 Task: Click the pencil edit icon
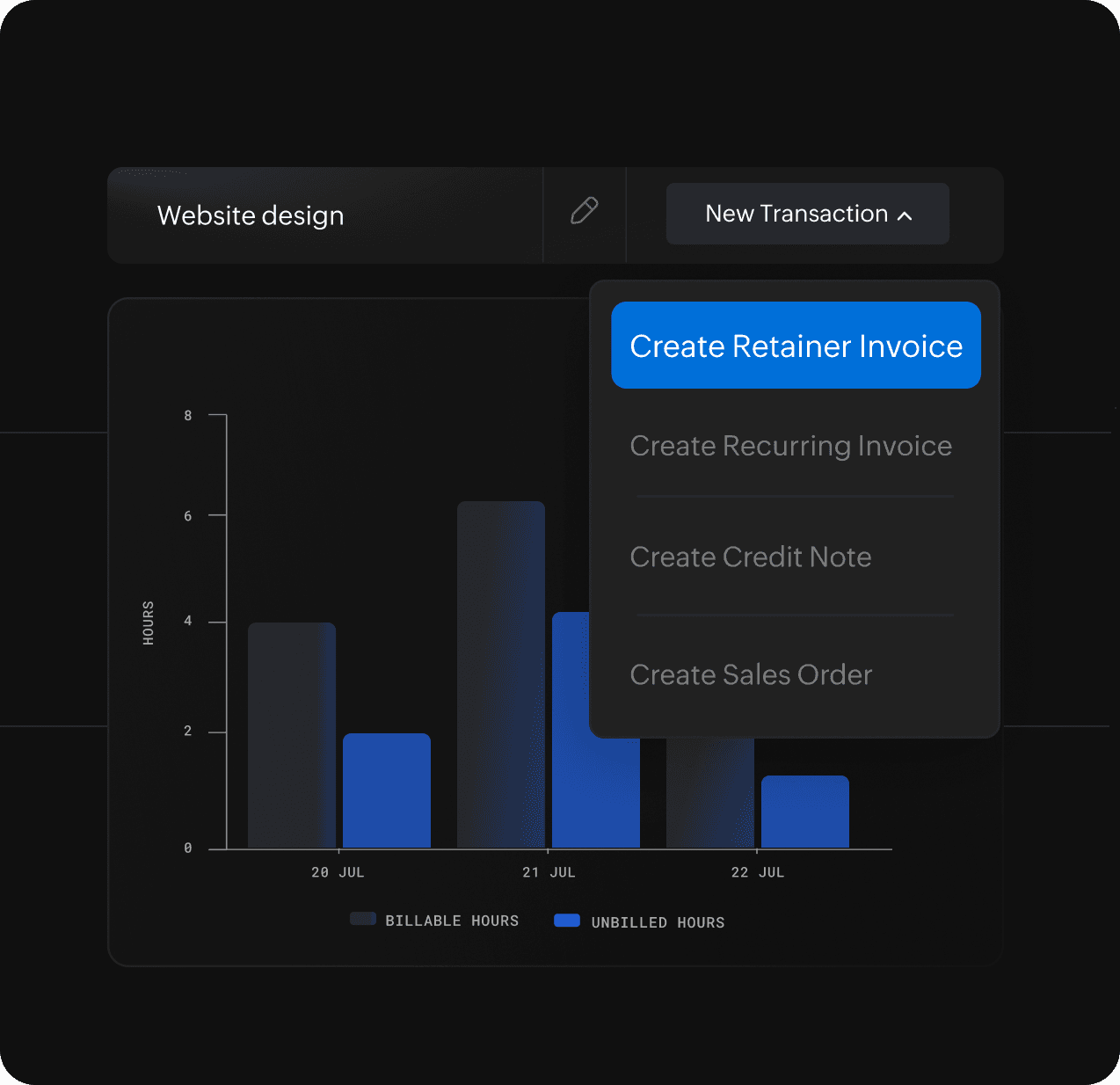pyautogui.click(x=585, y=211)
